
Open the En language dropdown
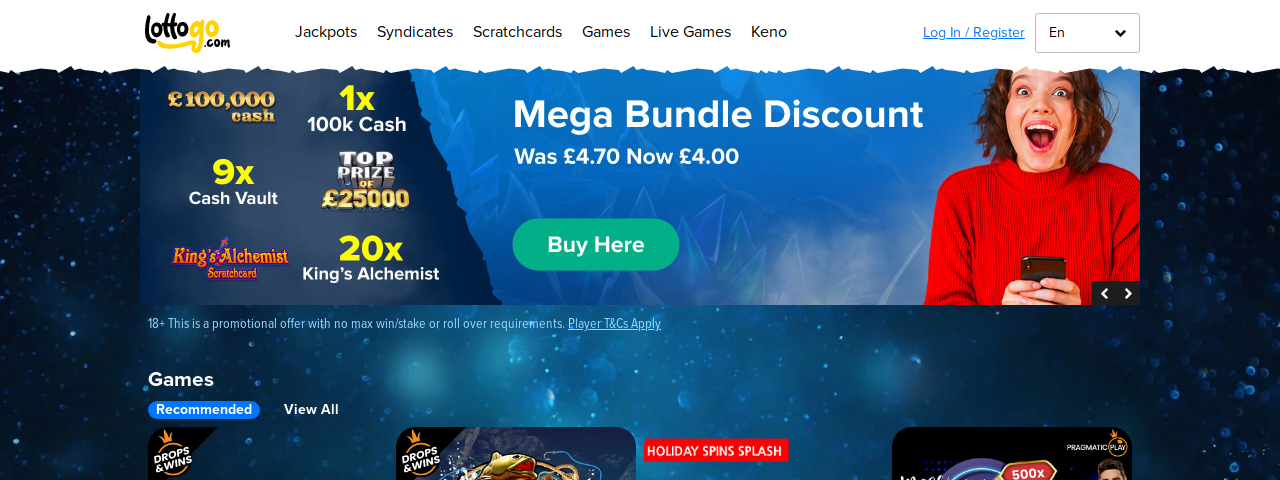coord(1087,33)
